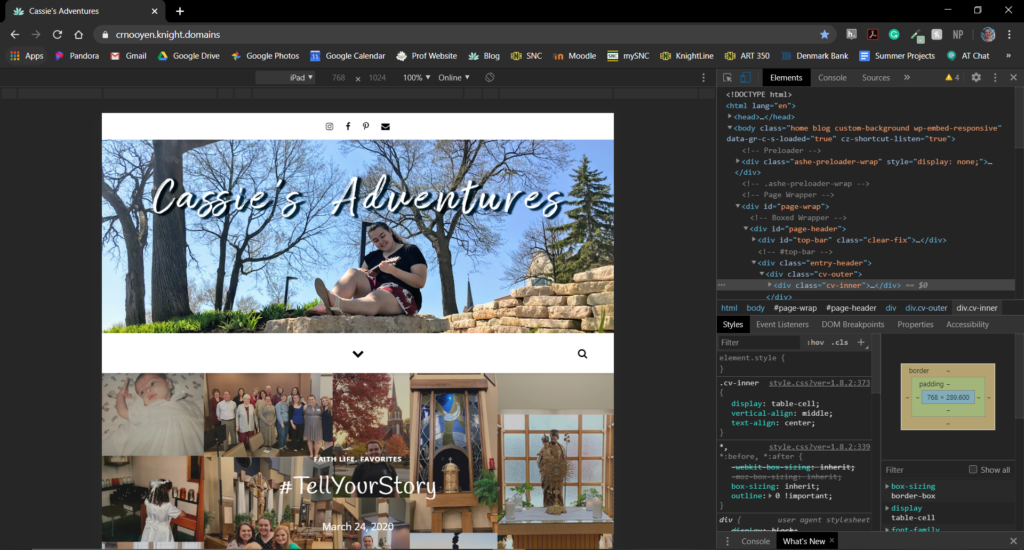This screenshot has height=550, width=1024.
Task: Reload the page using the refresh button
Action: click(x=57, y=34)
